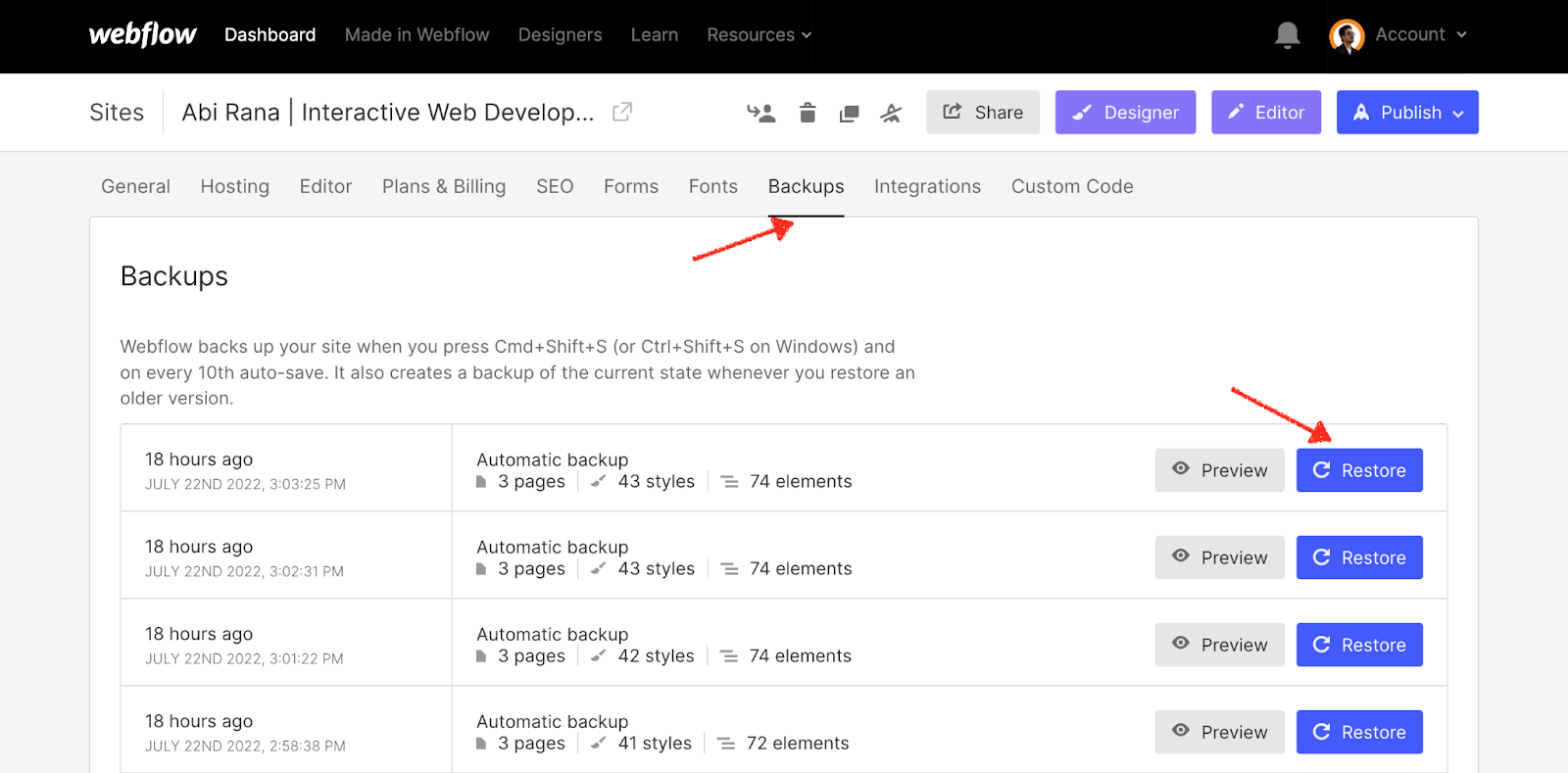Click the Webflow logo
This screenshot has height=773, width=1568.
point(142,34)
